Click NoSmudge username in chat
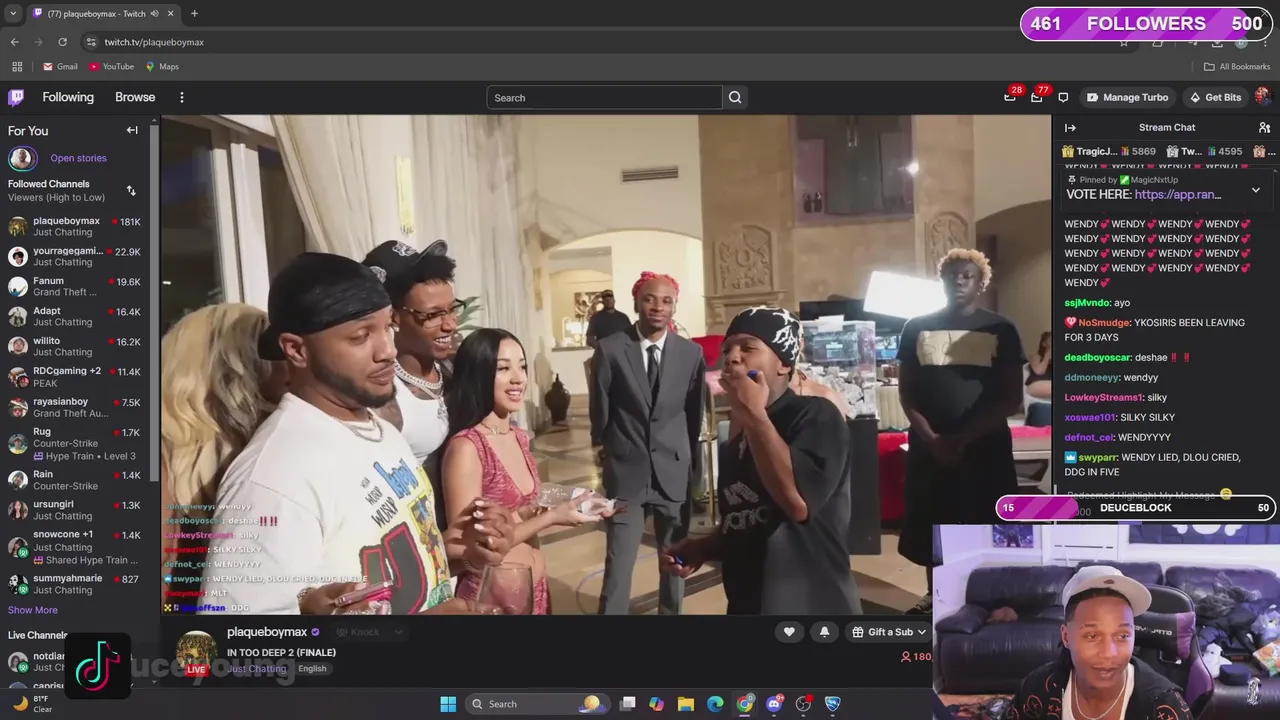Screen dimensions: 1280x720 pyautogui.click(x=1104, y=323)
